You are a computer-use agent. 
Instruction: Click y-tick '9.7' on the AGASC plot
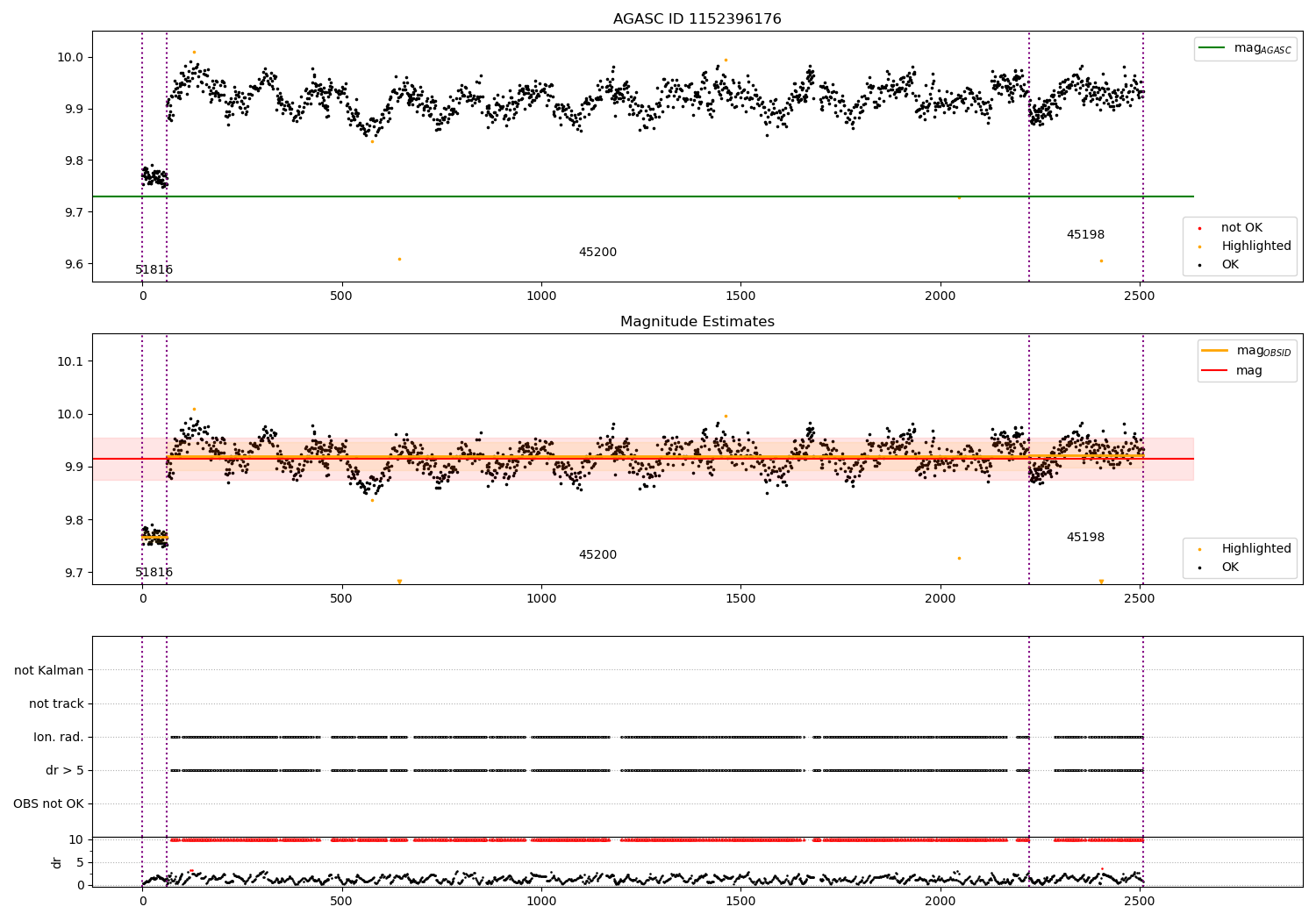click(74, 213)
